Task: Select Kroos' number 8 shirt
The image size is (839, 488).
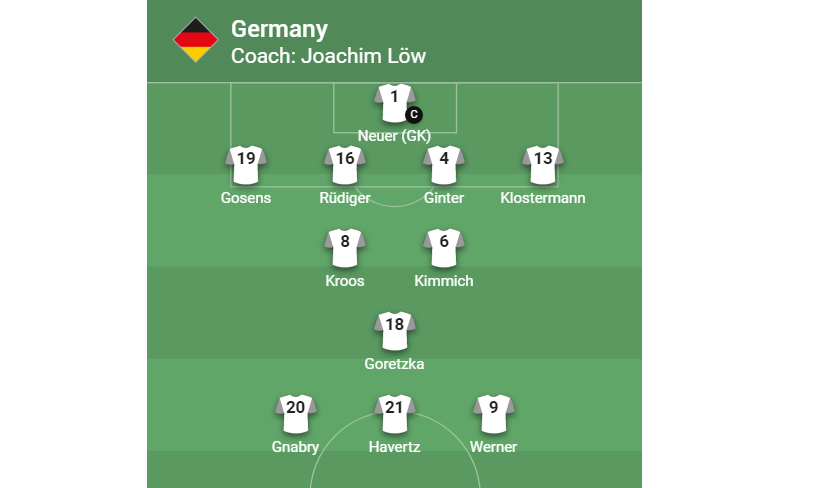Action: (x=345, y=247)
